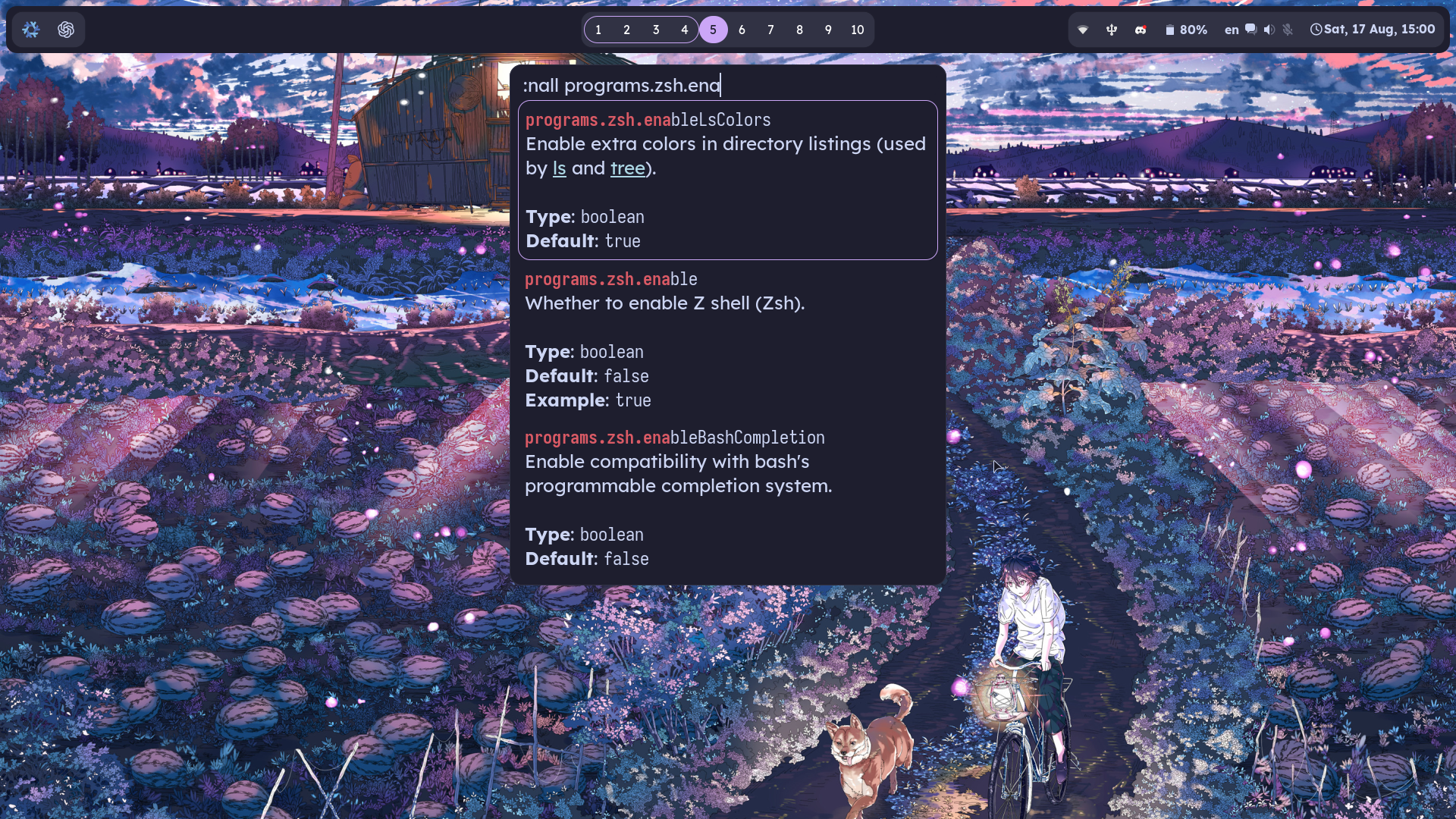The height and width of the screenshot is (819, 1456).
Task: Open the ls link in the description
Action: pyautogui.click(x=559, y=168)
